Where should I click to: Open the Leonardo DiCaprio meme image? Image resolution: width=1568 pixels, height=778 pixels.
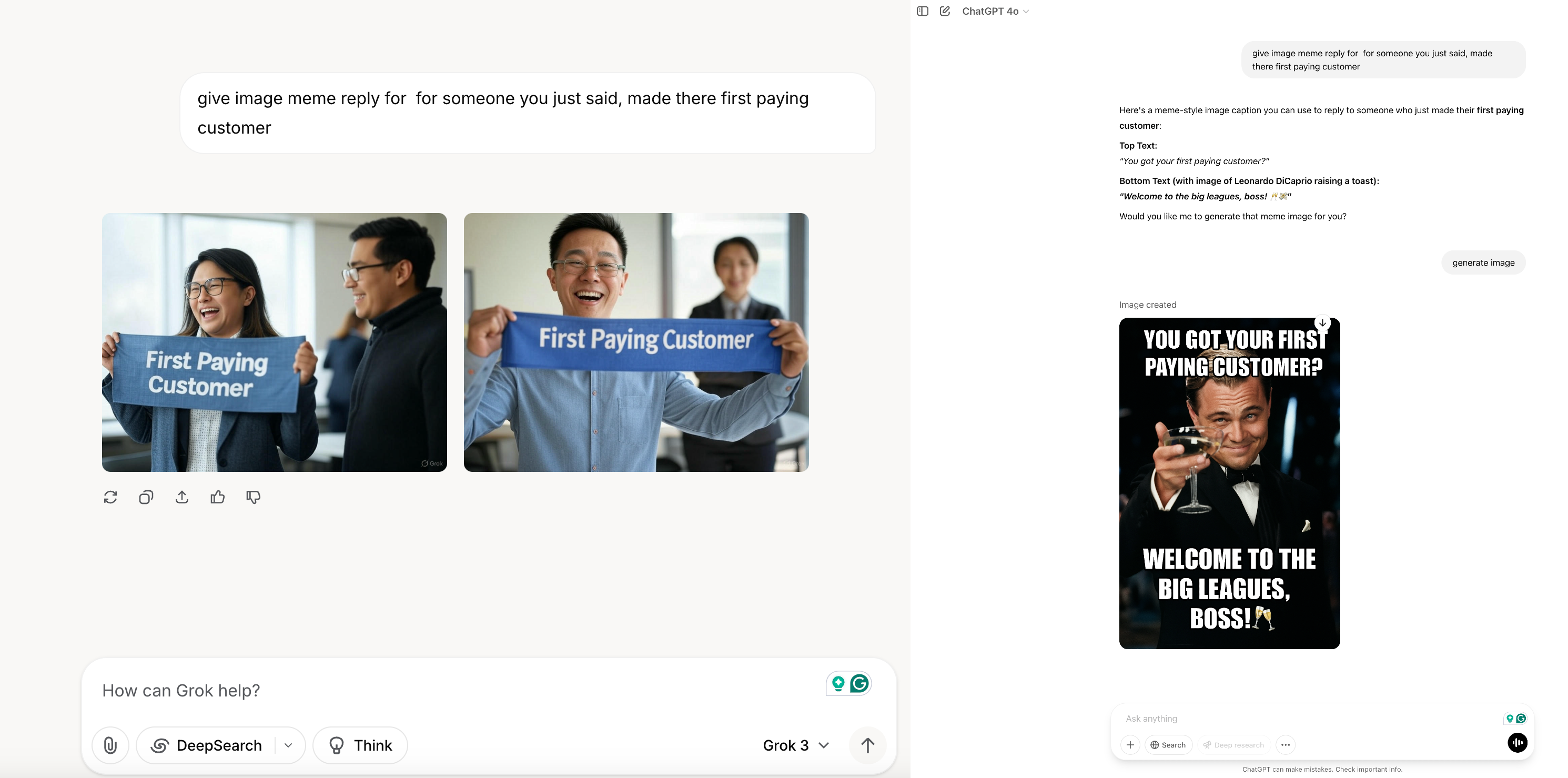[x=1230, y=483]
